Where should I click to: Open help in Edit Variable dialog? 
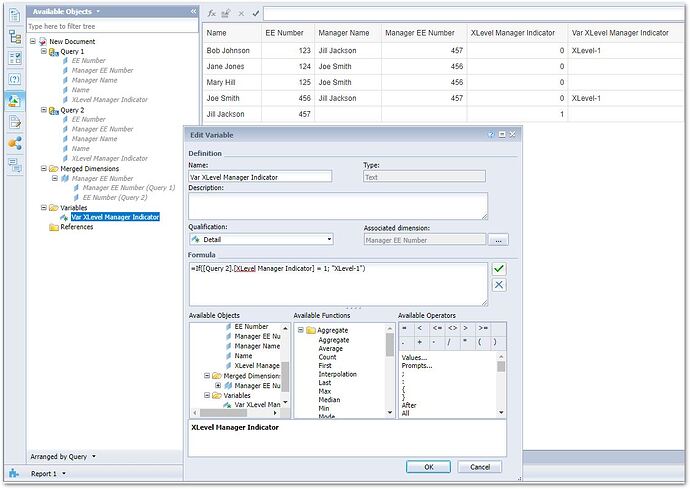pyautogui.click(x=491, y=135)
